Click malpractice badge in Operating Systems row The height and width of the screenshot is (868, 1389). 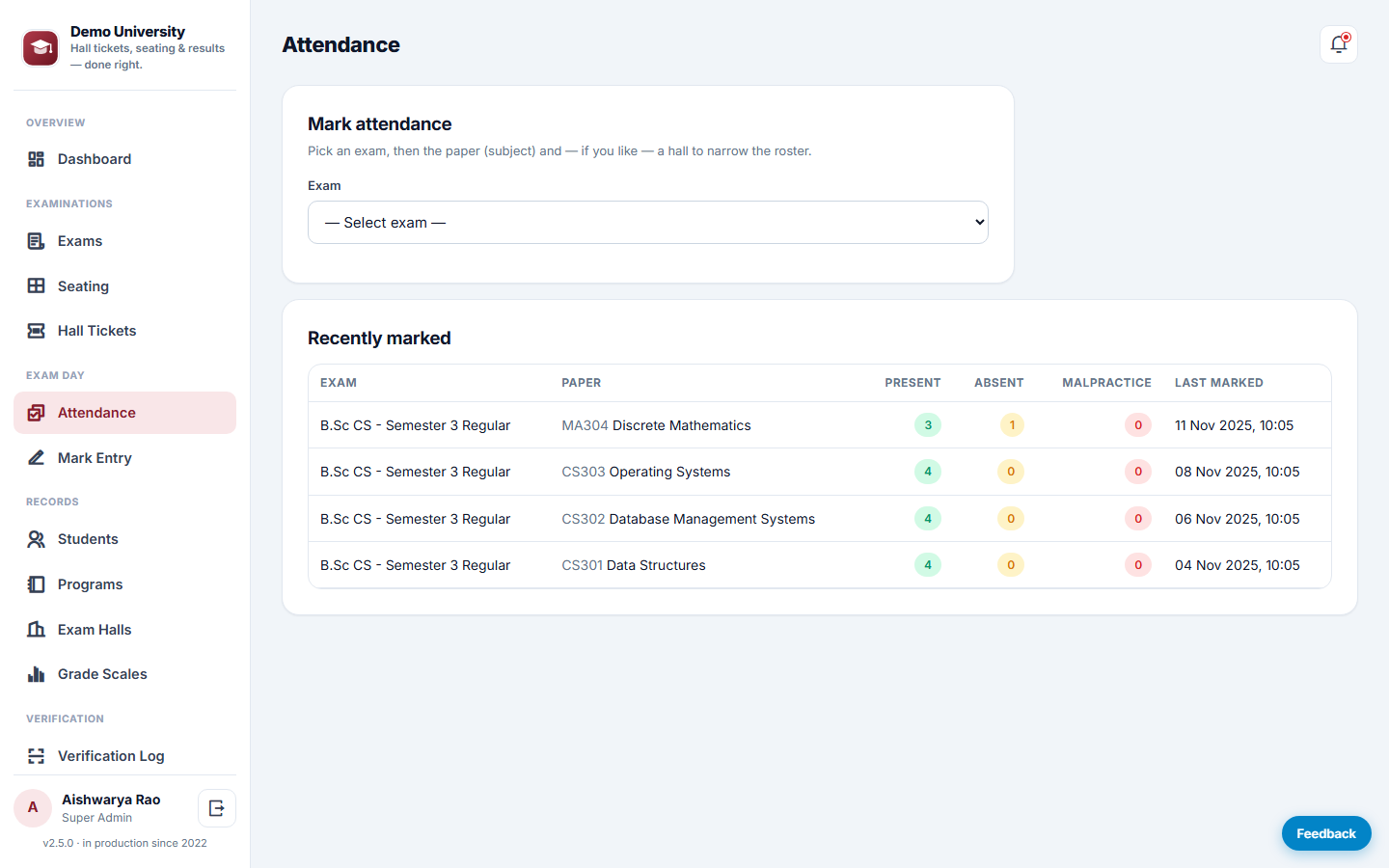tap(1138, 472)
